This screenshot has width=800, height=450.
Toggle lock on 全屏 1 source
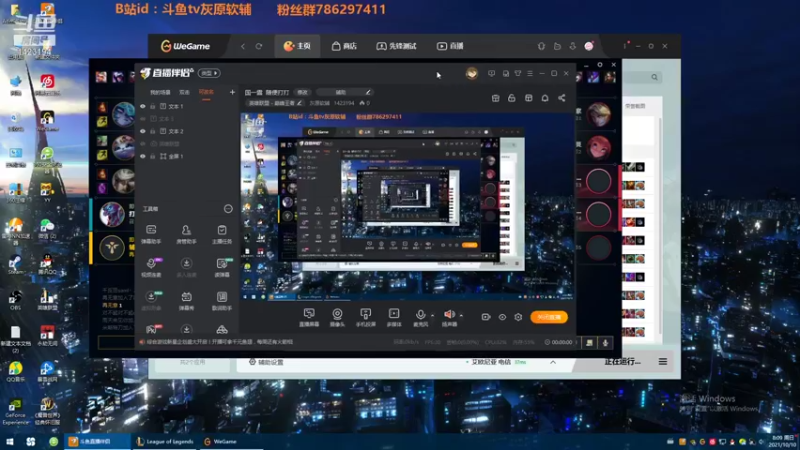[153, 156]
